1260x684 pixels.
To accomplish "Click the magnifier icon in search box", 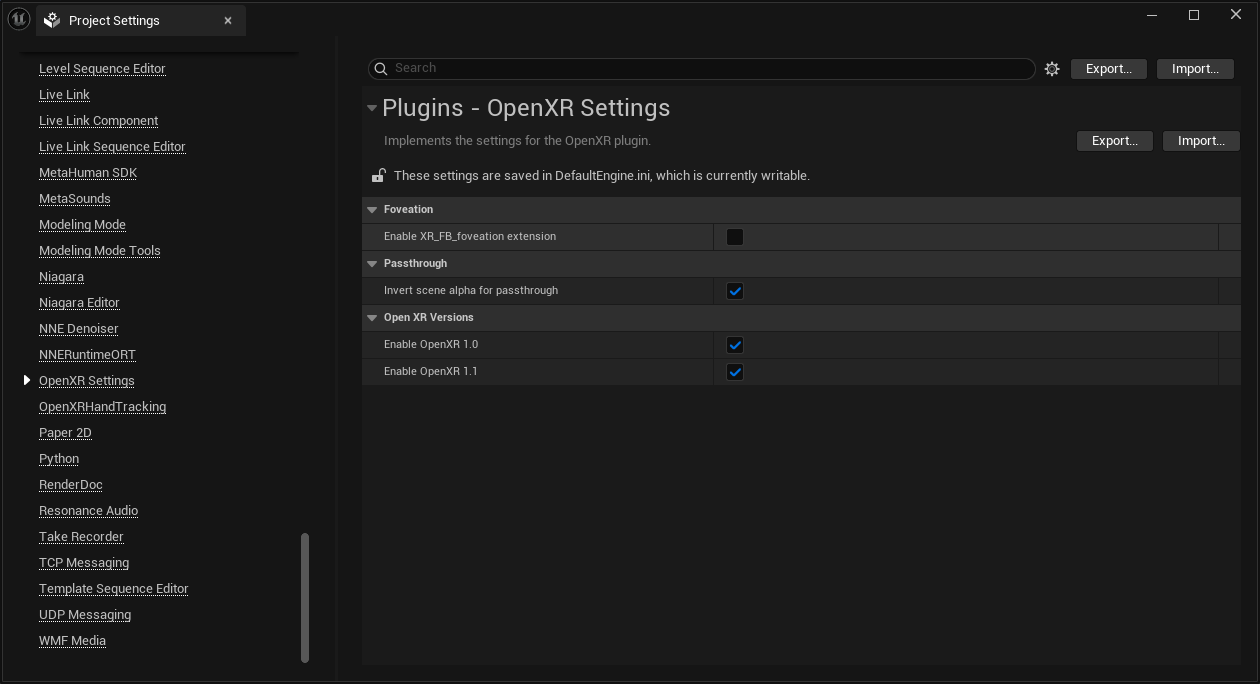I will click(381, 68).
